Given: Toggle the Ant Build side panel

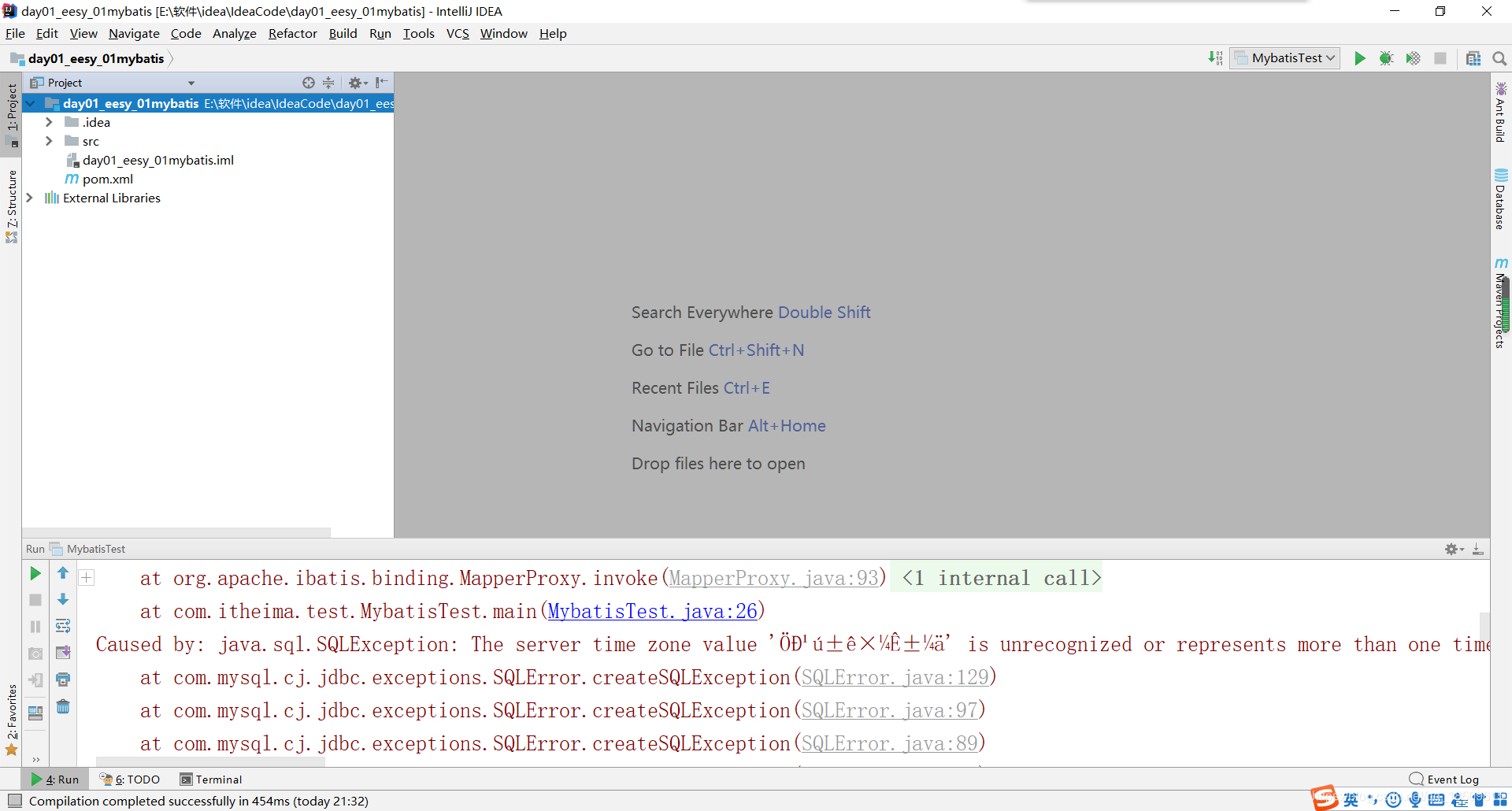Looking at the screenshot, I should 1501,112.
